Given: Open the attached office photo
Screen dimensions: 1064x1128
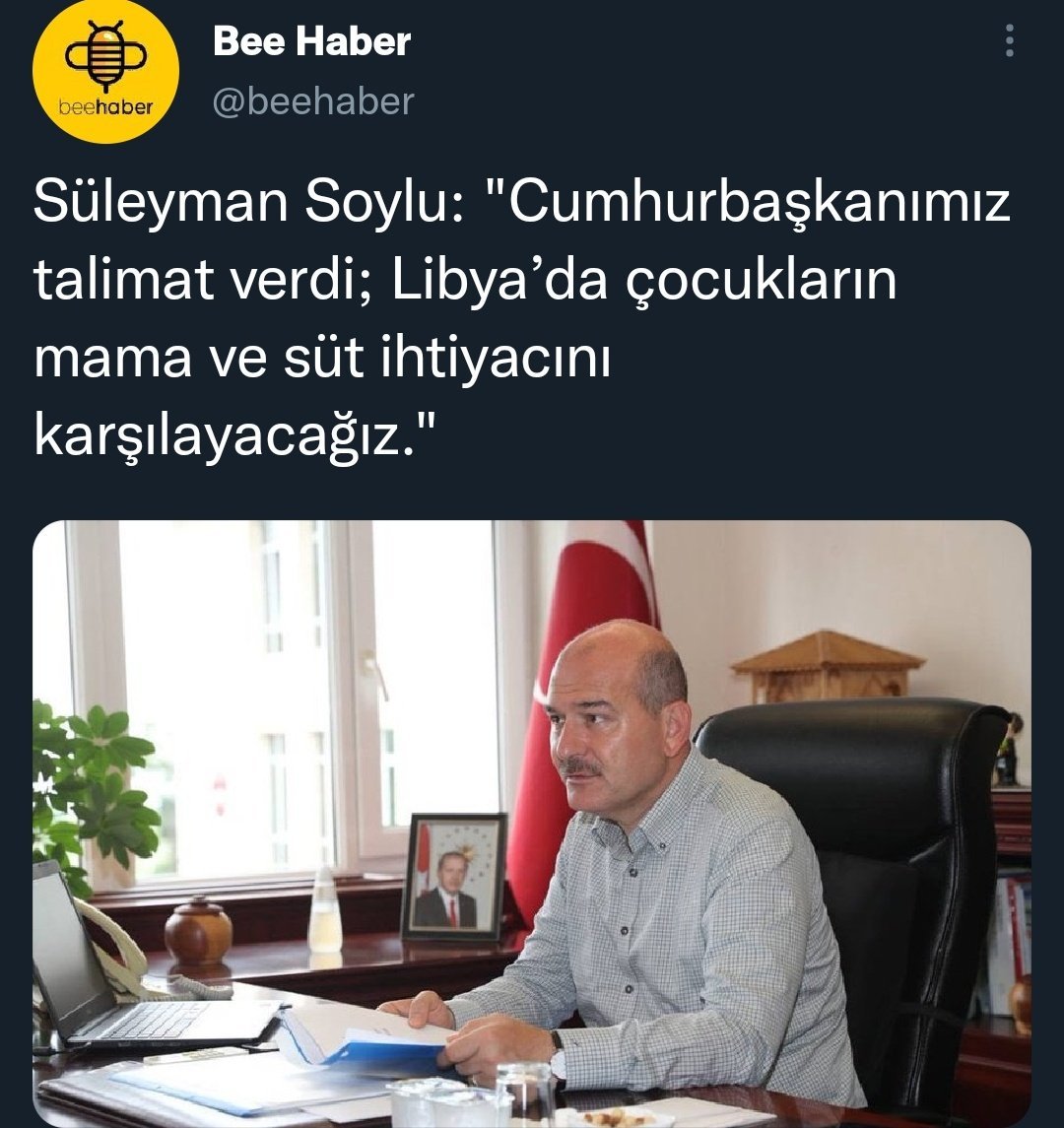Looking at the screenshot, I should pos(532,823).
